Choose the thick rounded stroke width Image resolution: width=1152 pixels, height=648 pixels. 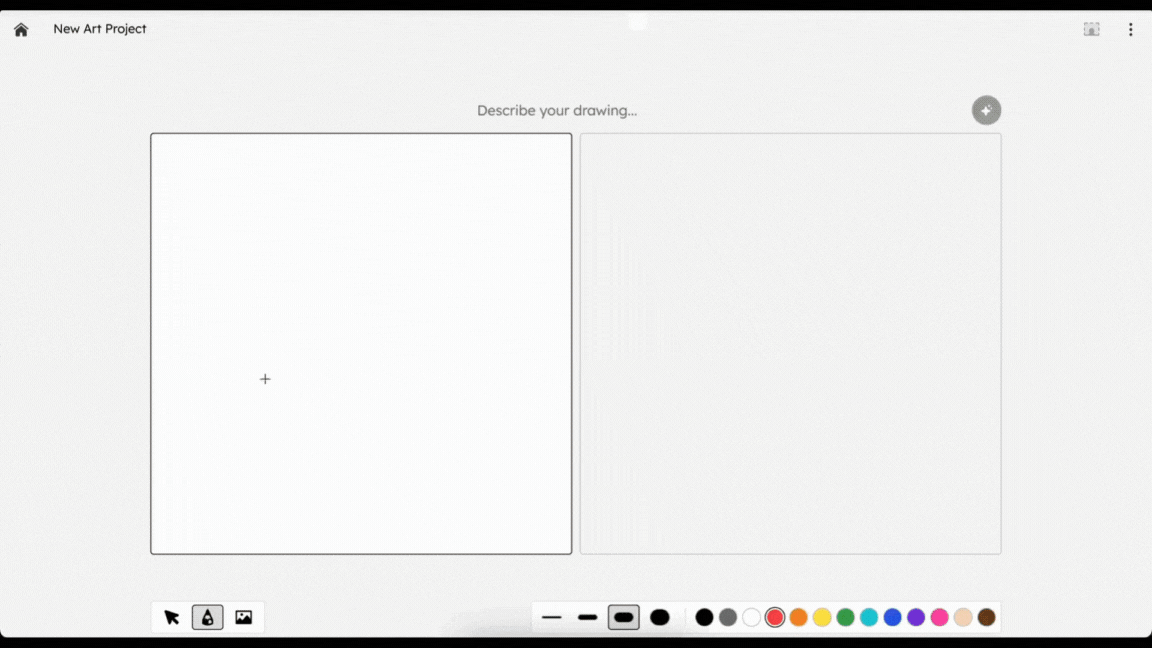pos(624,618)
